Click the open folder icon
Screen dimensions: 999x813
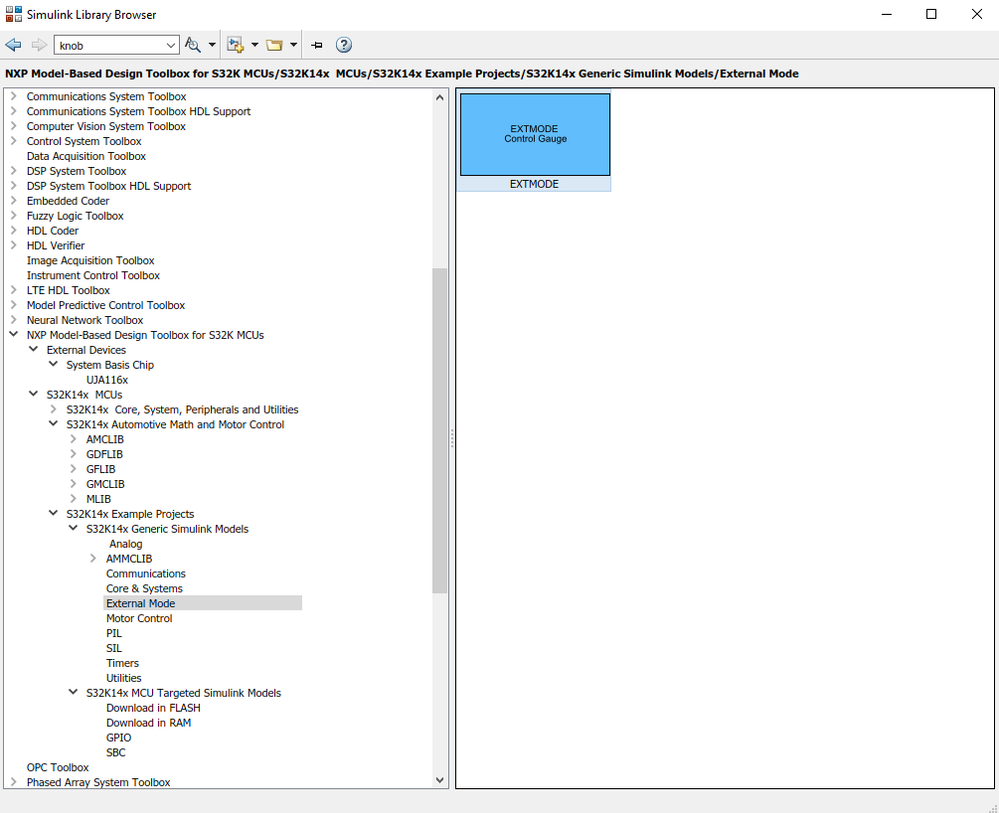pyautogui.click(x=275, y=45)
